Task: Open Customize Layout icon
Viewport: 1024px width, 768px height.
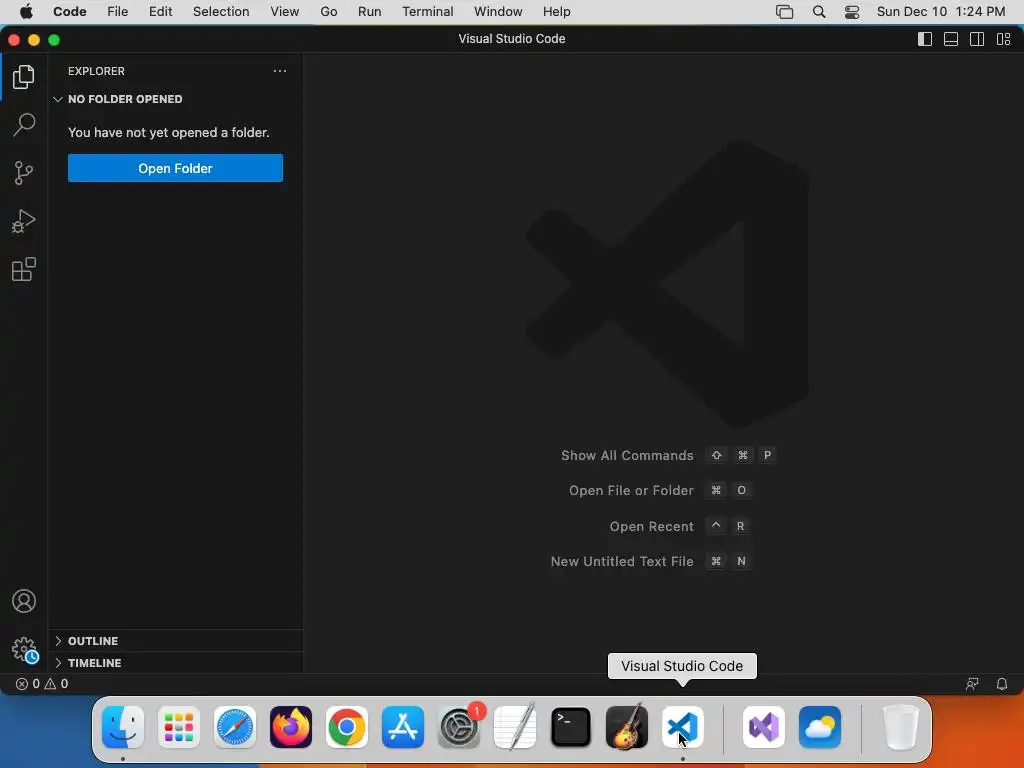Action: 1004,39
